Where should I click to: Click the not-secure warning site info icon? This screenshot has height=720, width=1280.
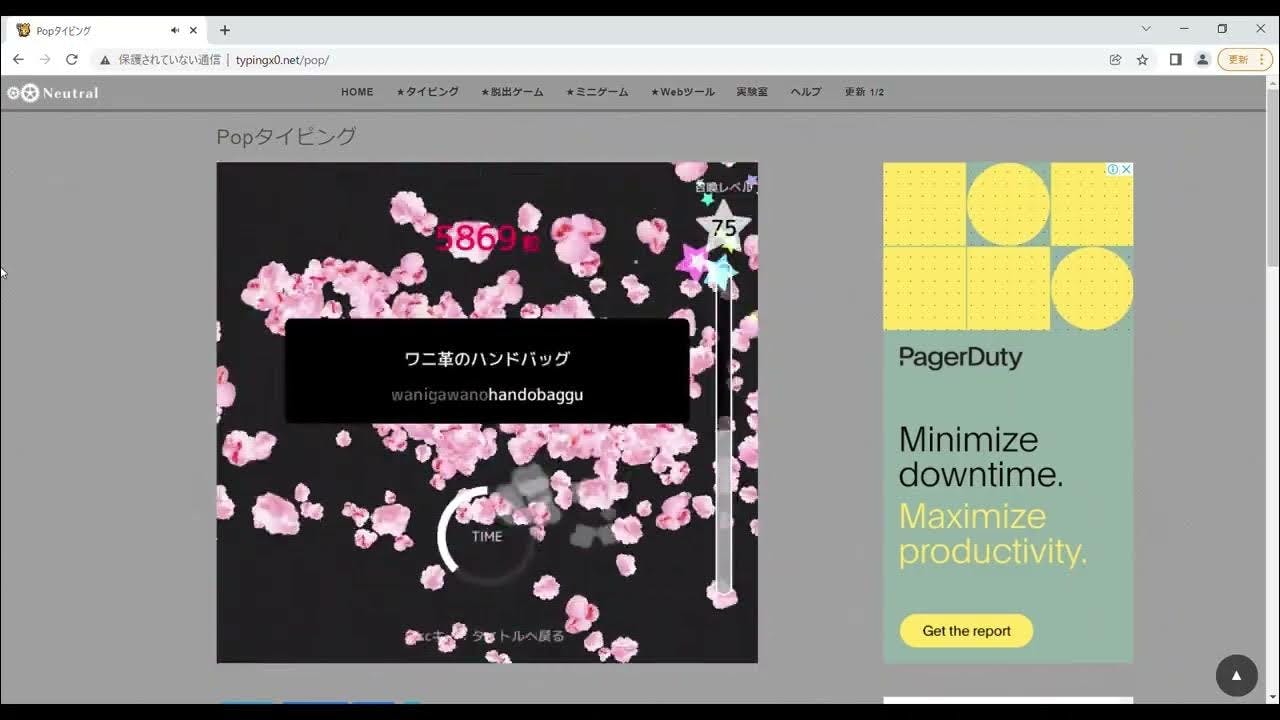pos(105,60)
